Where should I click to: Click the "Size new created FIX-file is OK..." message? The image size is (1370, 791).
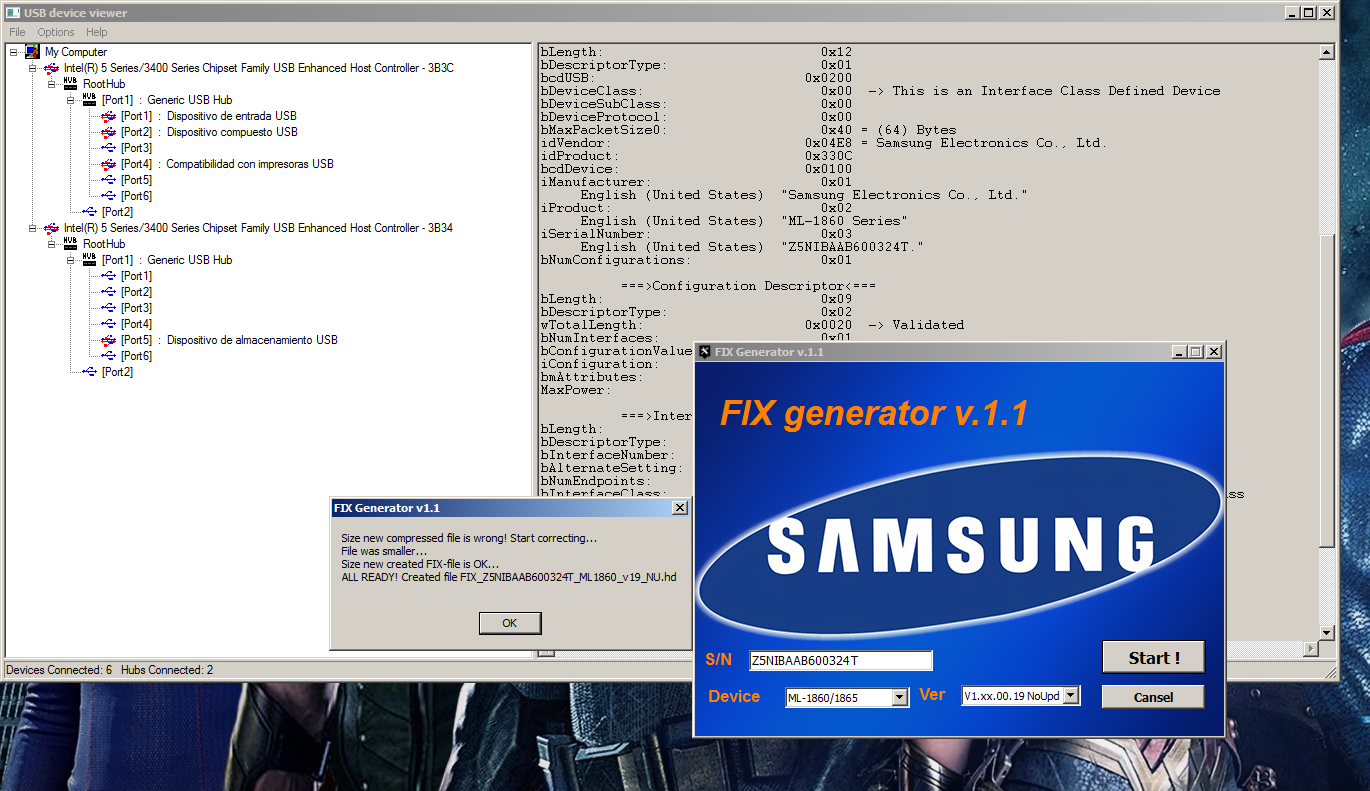[420, 565]
